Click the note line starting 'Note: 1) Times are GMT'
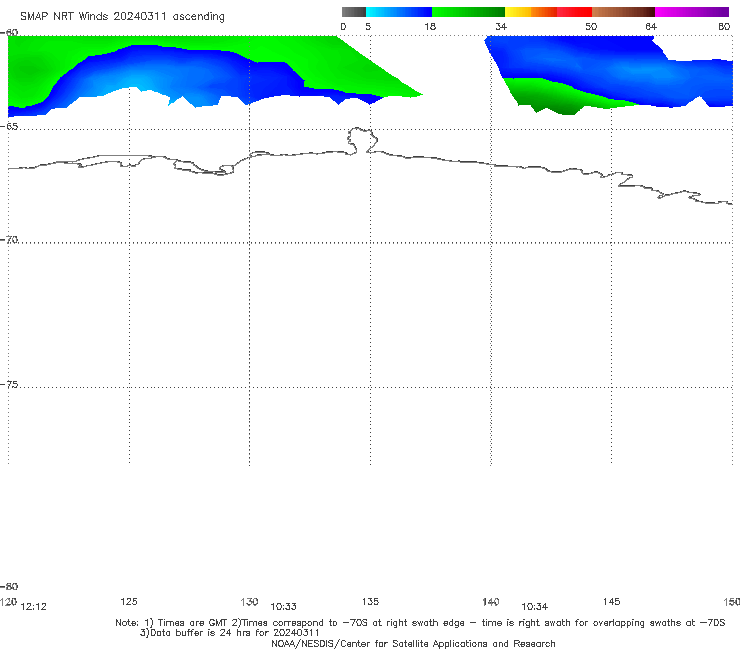The image size is (740, 650). click(420, 623)
